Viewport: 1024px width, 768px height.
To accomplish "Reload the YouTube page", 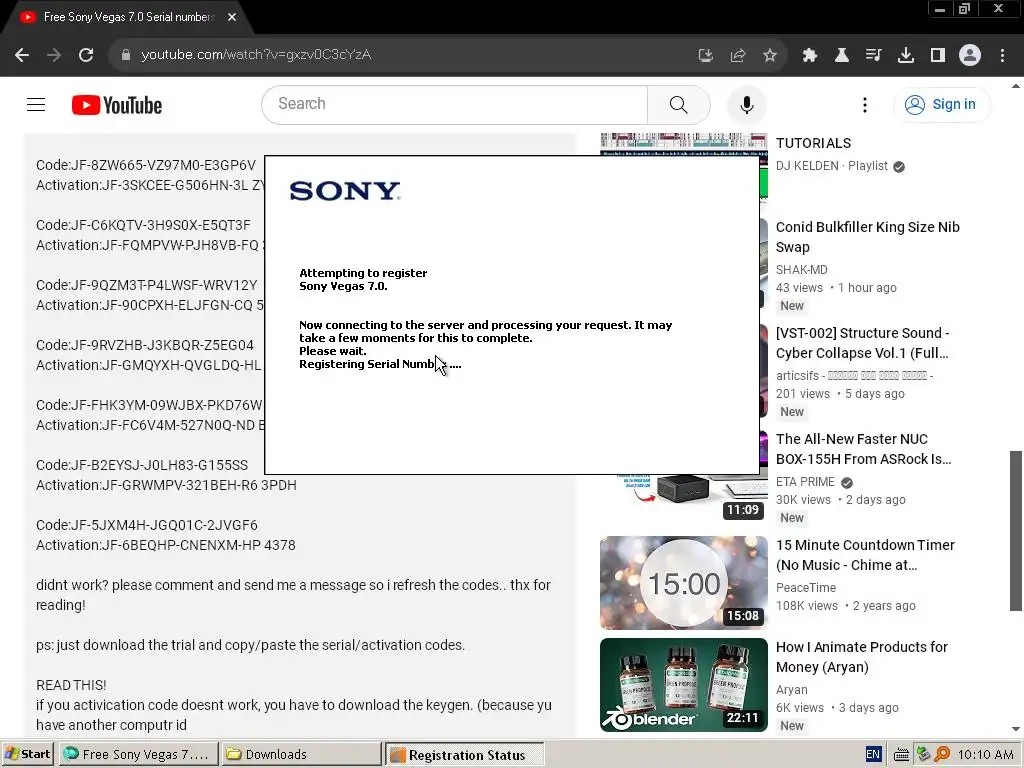I will coord(86,55).
